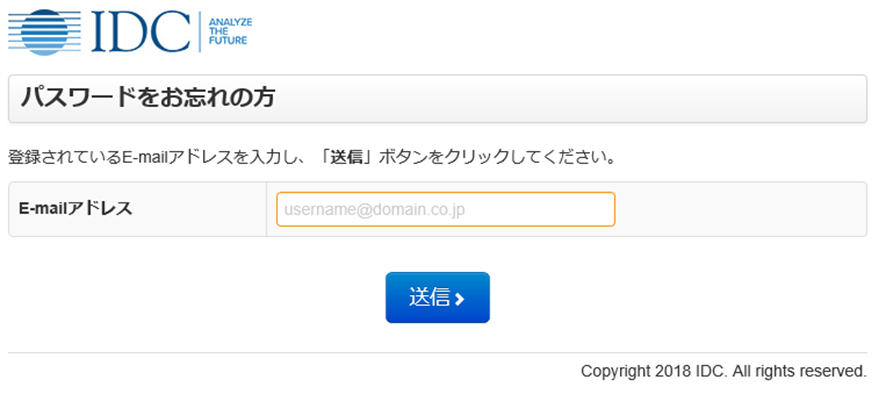Click the ANALYZE THE FUTURE tagline

click(x=231, y=31)
